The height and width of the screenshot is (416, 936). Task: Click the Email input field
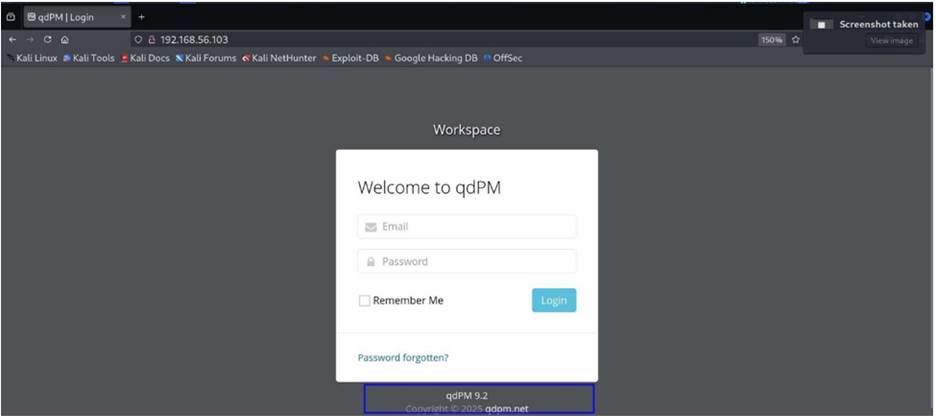467,227
